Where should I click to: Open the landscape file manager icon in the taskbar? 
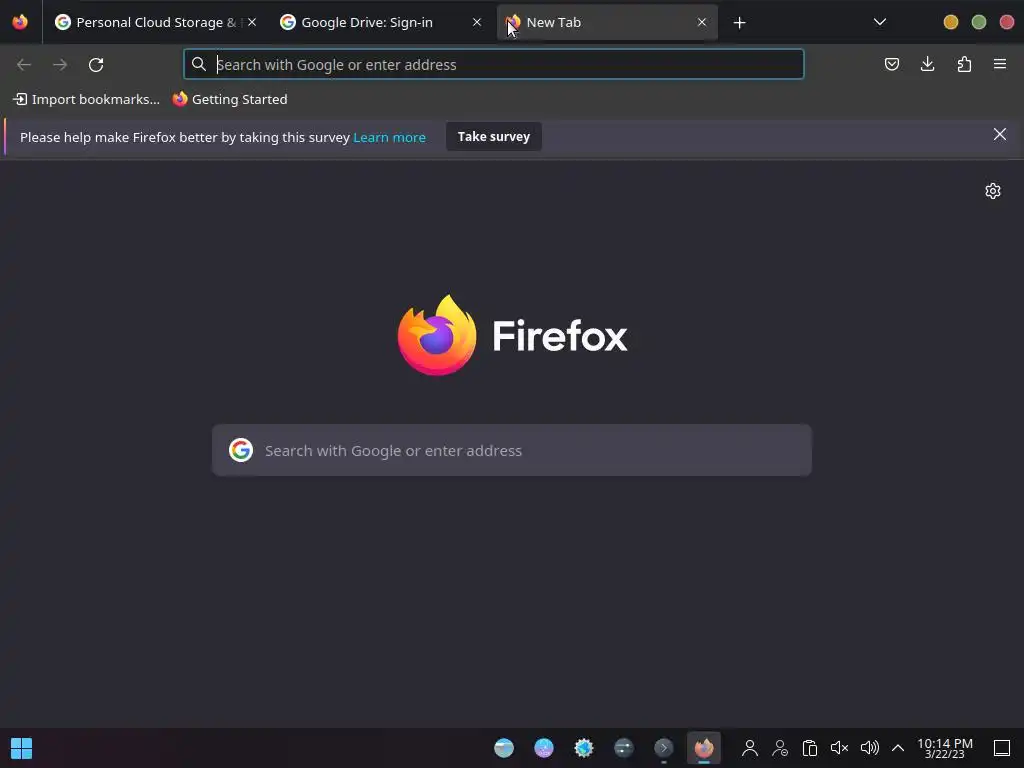pyautogui.click(x=504, y=748)
